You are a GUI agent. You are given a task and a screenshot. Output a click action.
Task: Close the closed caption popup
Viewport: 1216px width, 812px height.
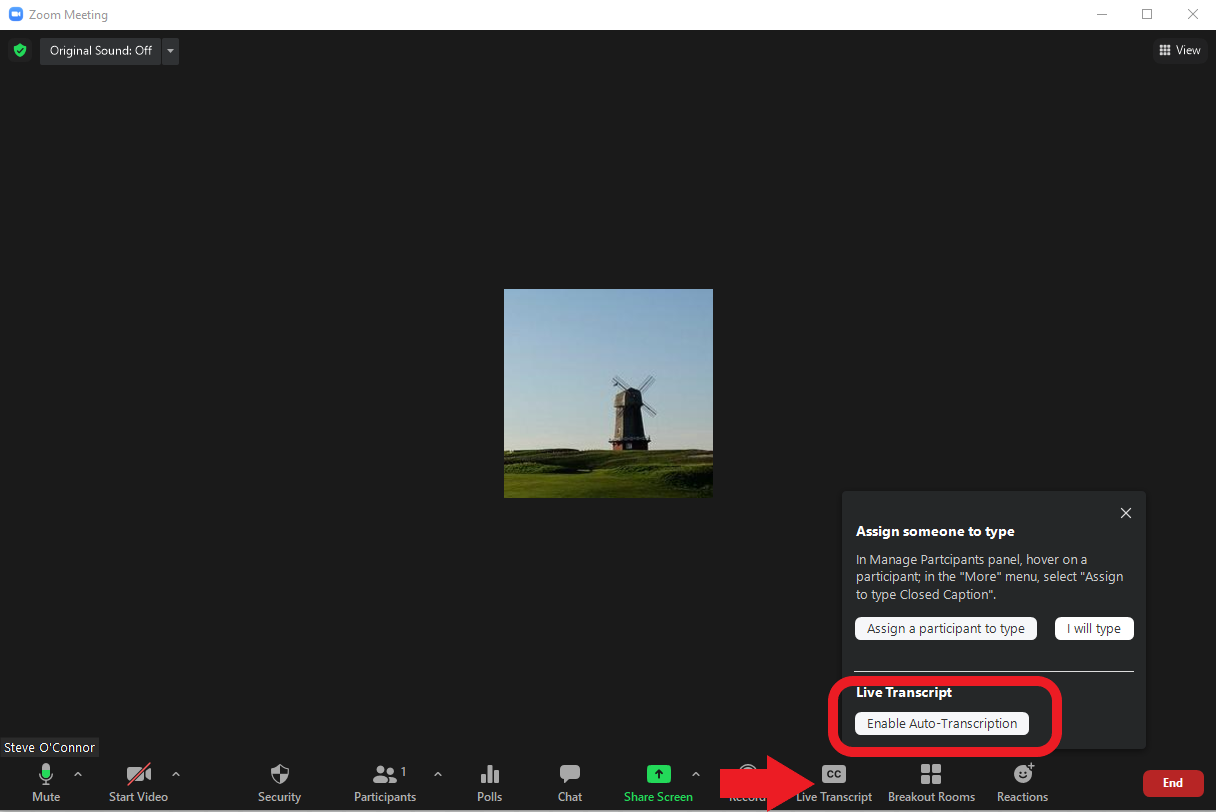tap(1125, 513)
